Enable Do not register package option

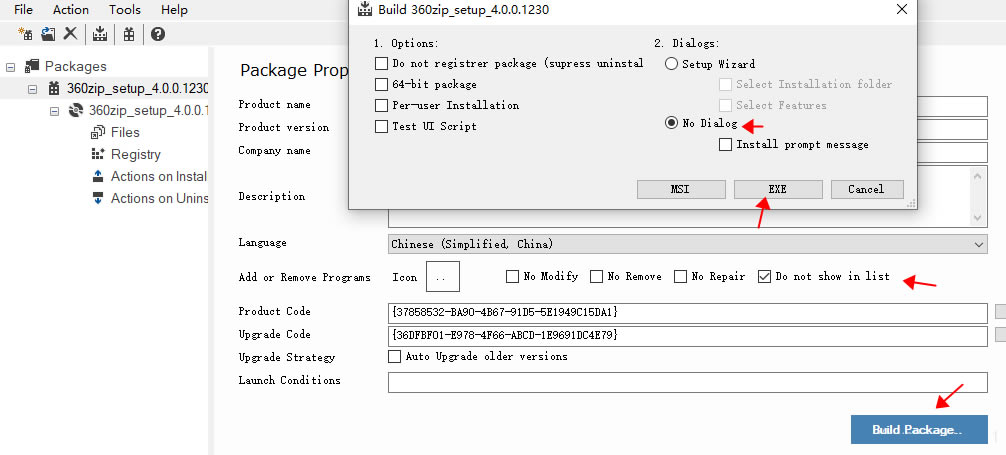pyautogui.click(x=381, y=64)
